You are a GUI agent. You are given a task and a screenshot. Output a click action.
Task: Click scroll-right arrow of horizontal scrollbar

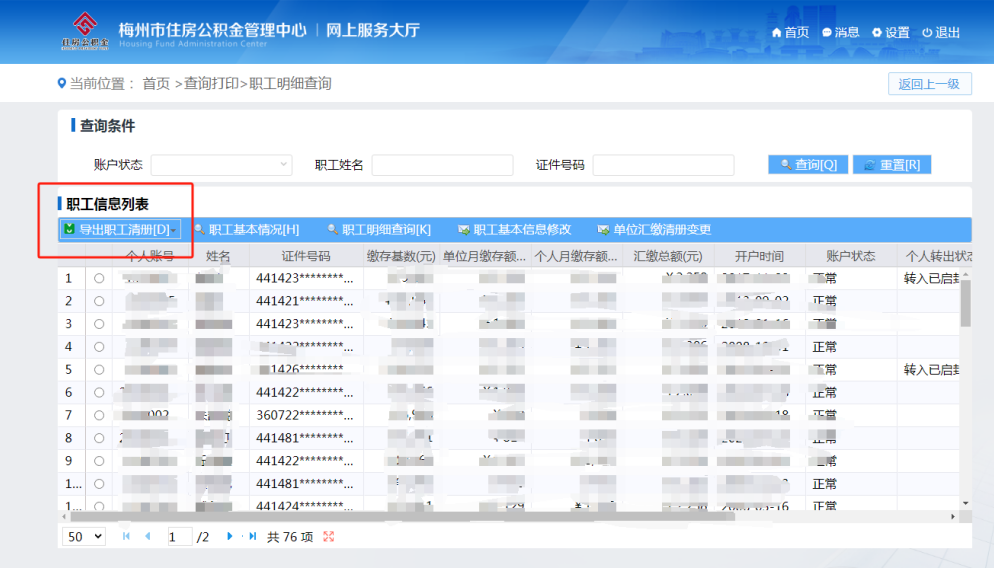953,517
